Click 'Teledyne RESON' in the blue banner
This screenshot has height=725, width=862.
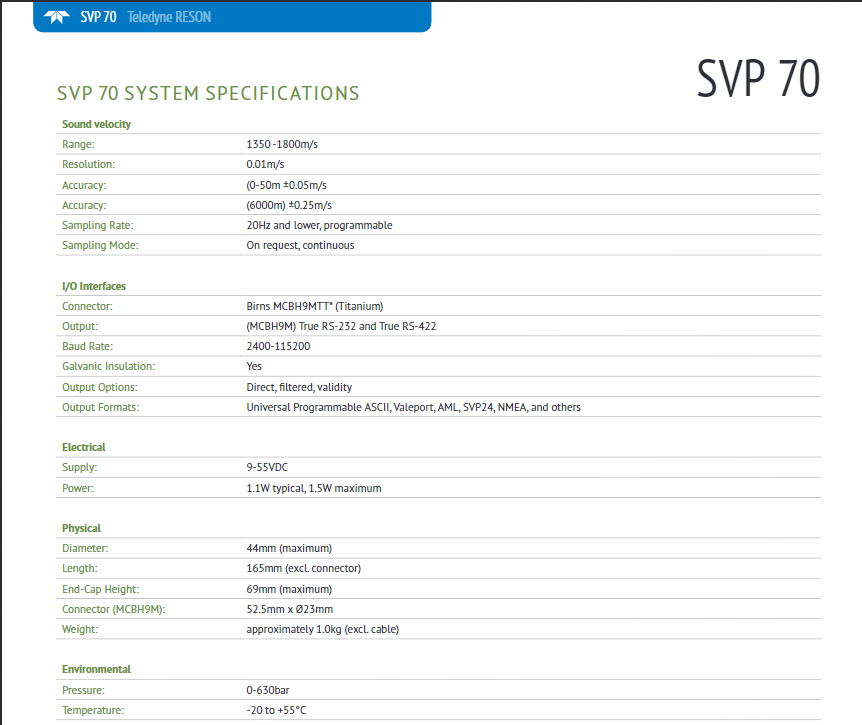click(x=169, y=17)
